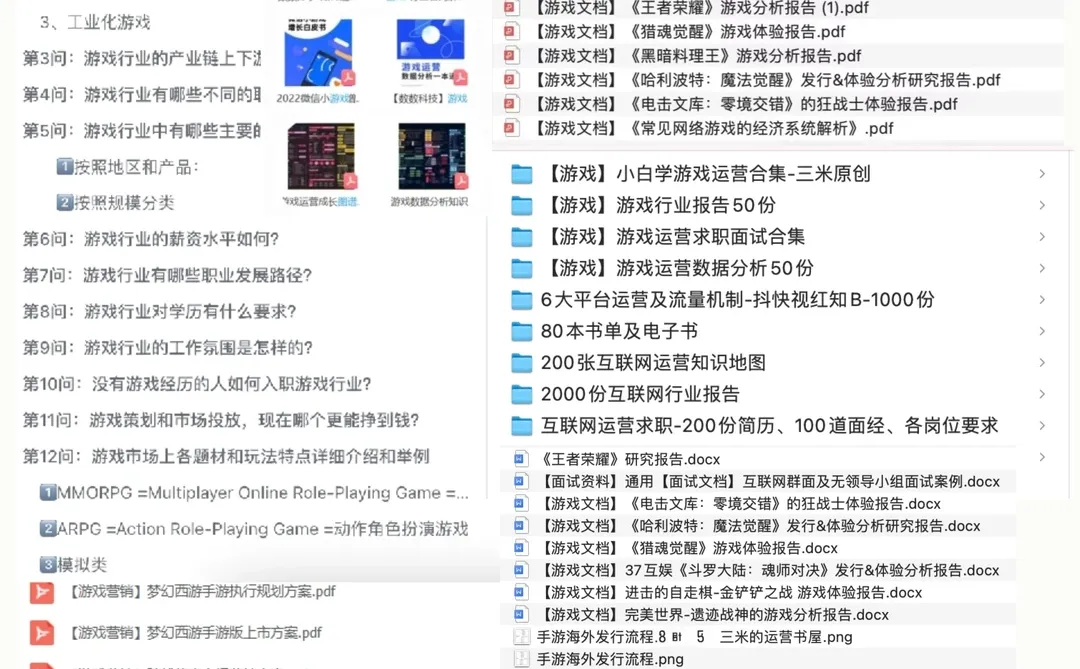Expand chevron for 互联网运营求职-200份简历 folder
The image size is (1080, 669).
[x=1042, y=426]
